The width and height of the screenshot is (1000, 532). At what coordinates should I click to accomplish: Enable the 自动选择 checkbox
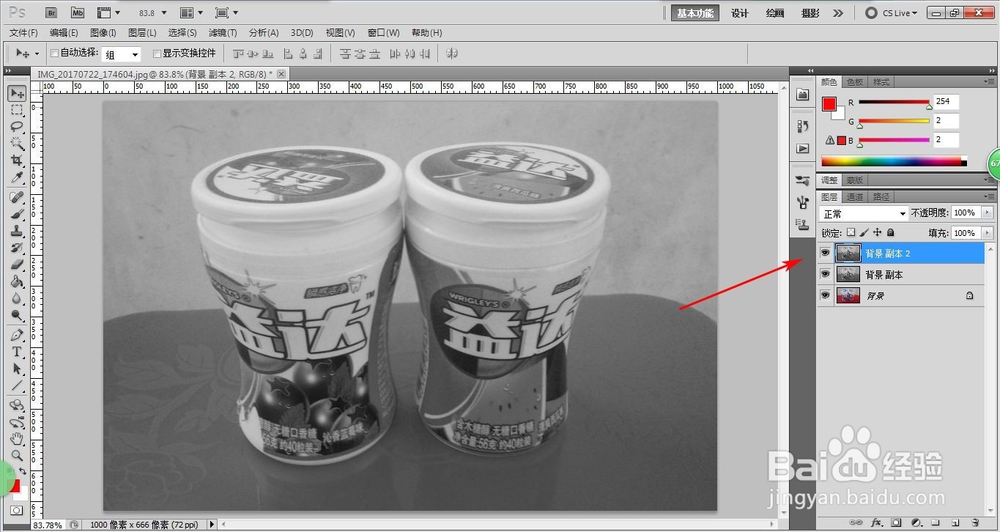54,54
